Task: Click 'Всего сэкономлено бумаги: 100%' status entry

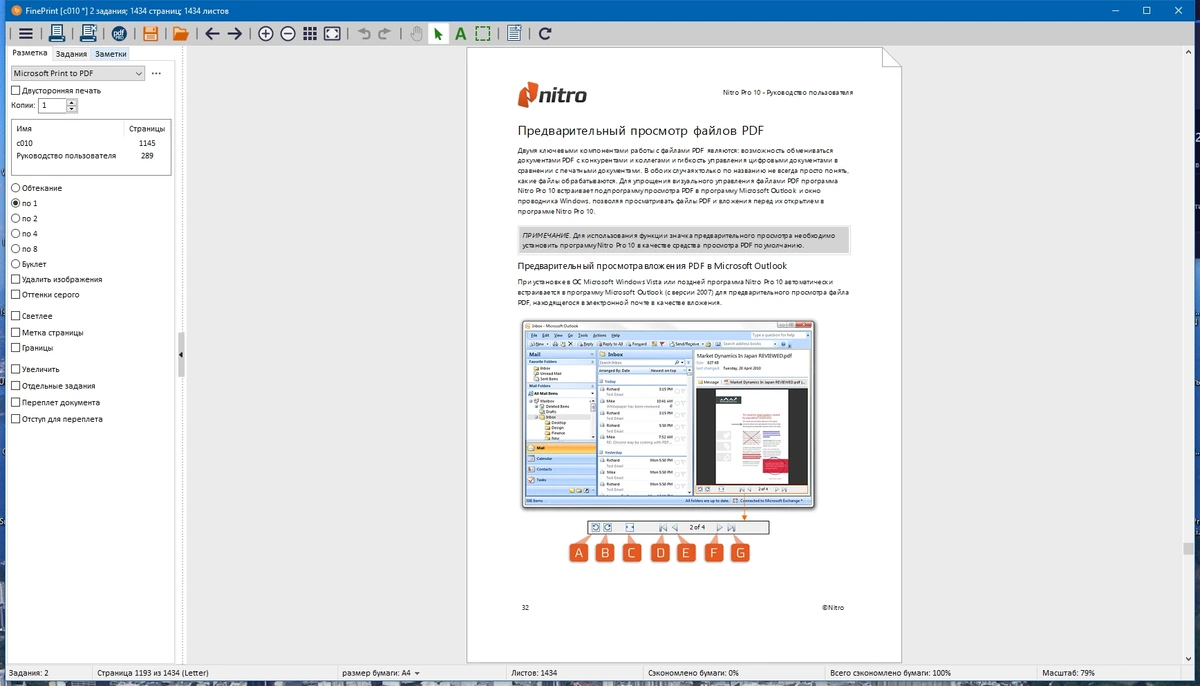Action: [891, 673]
